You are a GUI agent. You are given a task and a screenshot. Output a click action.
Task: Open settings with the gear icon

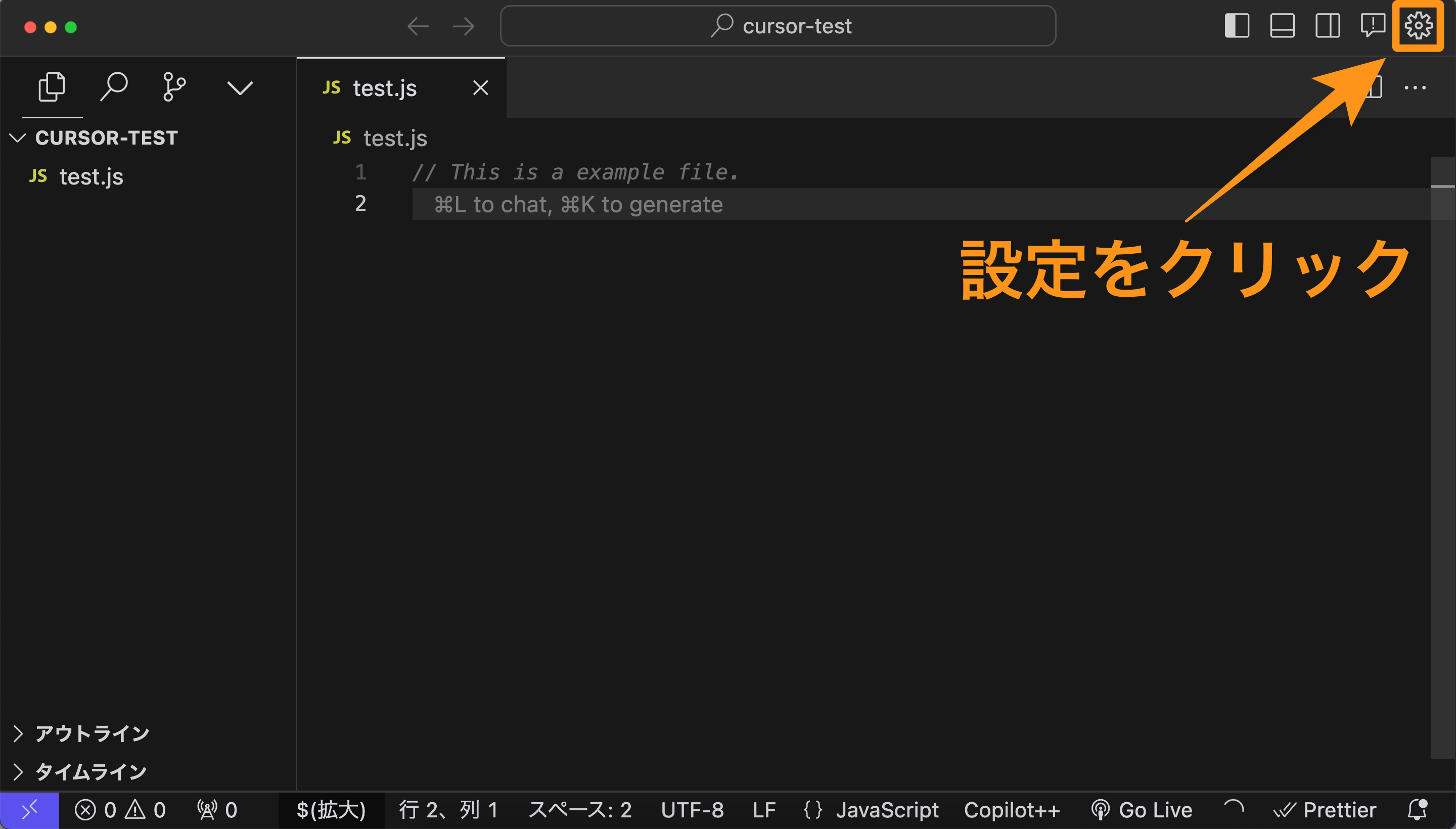1418,26
